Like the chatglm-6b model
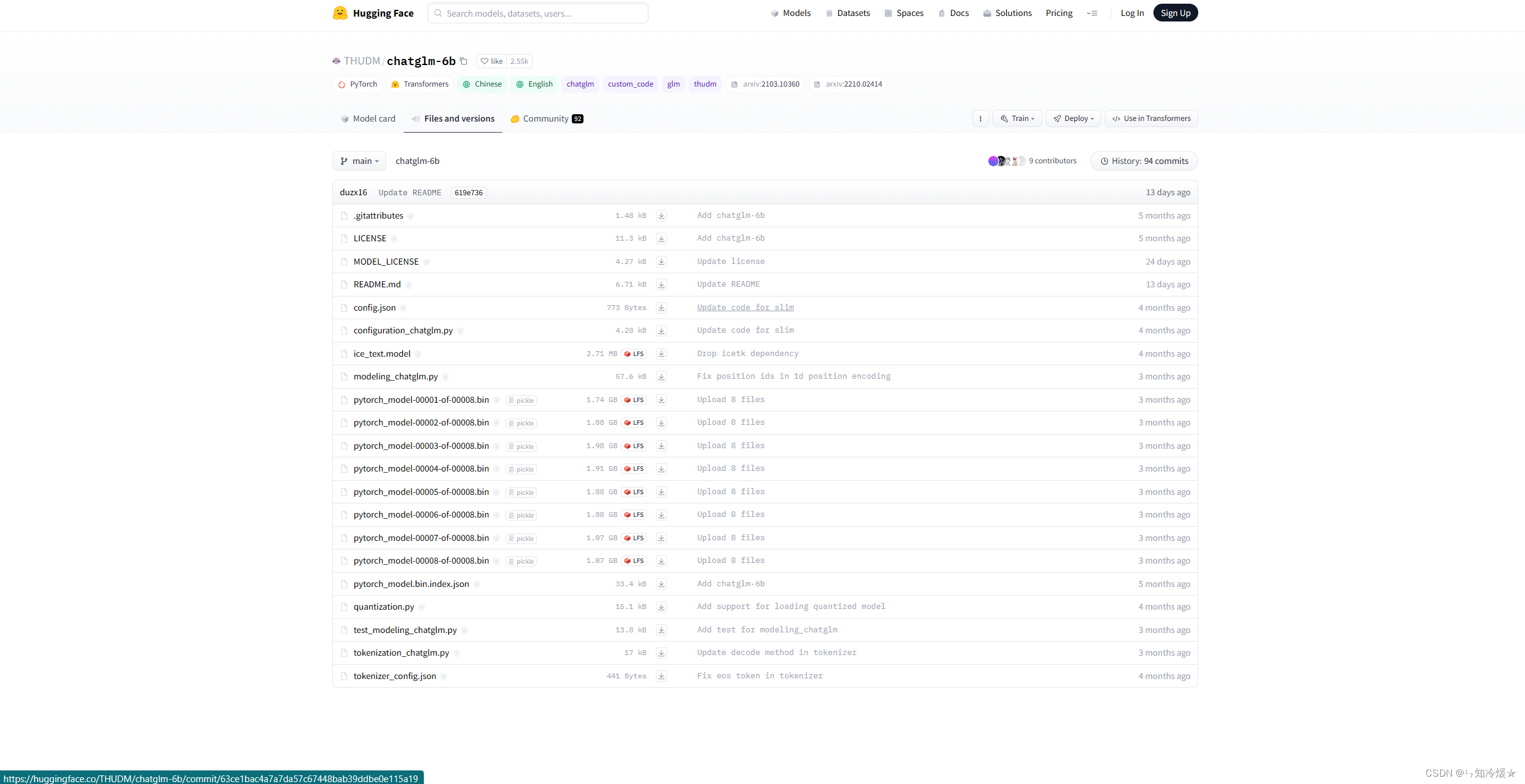This screenshot has width=1525, height=784. [492, 61]
